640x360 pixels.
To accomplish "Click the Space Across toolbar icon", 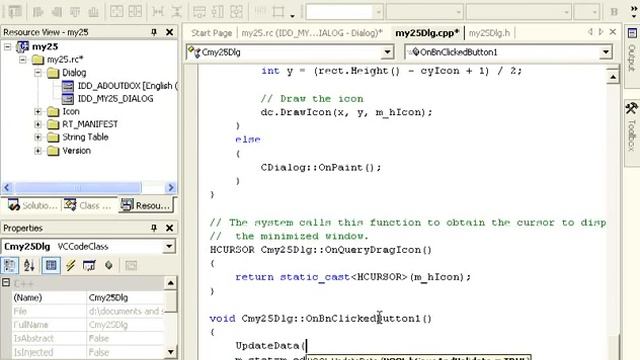I will [x=158, y=12].
